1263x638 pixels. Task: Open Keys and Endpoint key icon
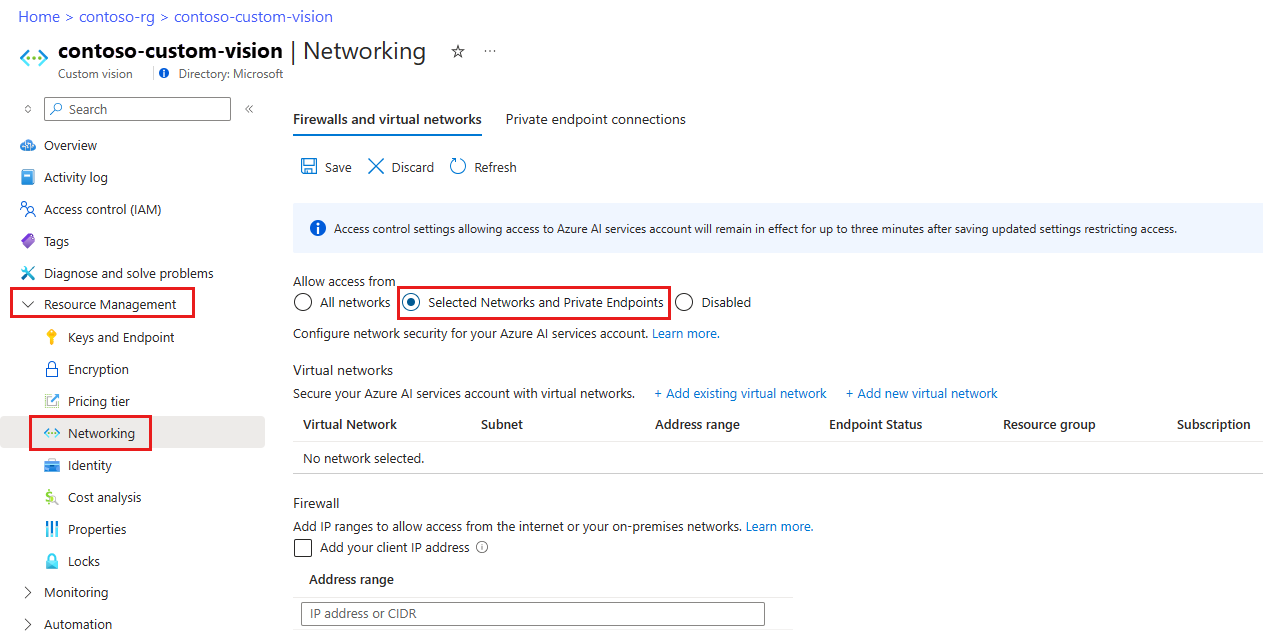(52, 337)
